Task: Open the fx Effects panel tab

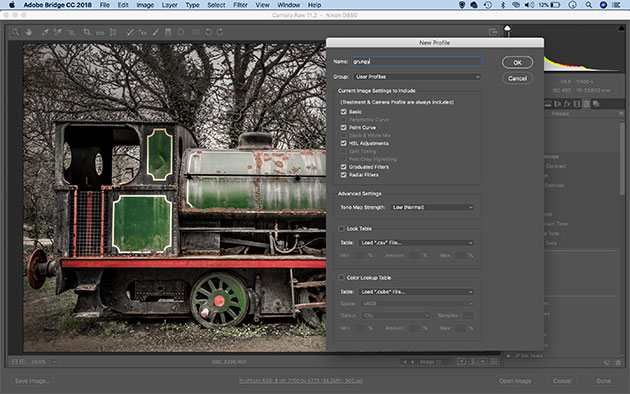Action: tap(567, 104)
